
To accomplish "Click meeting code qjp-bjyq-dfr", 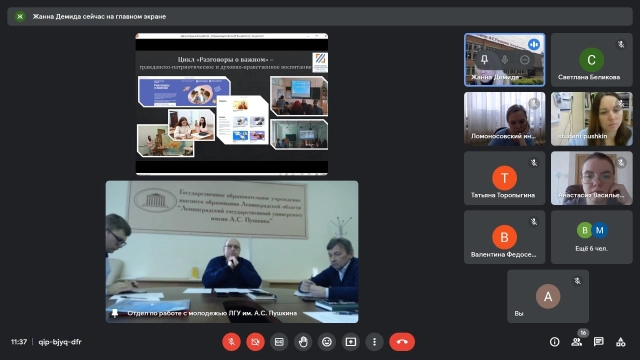I will (x=60, y=342).
